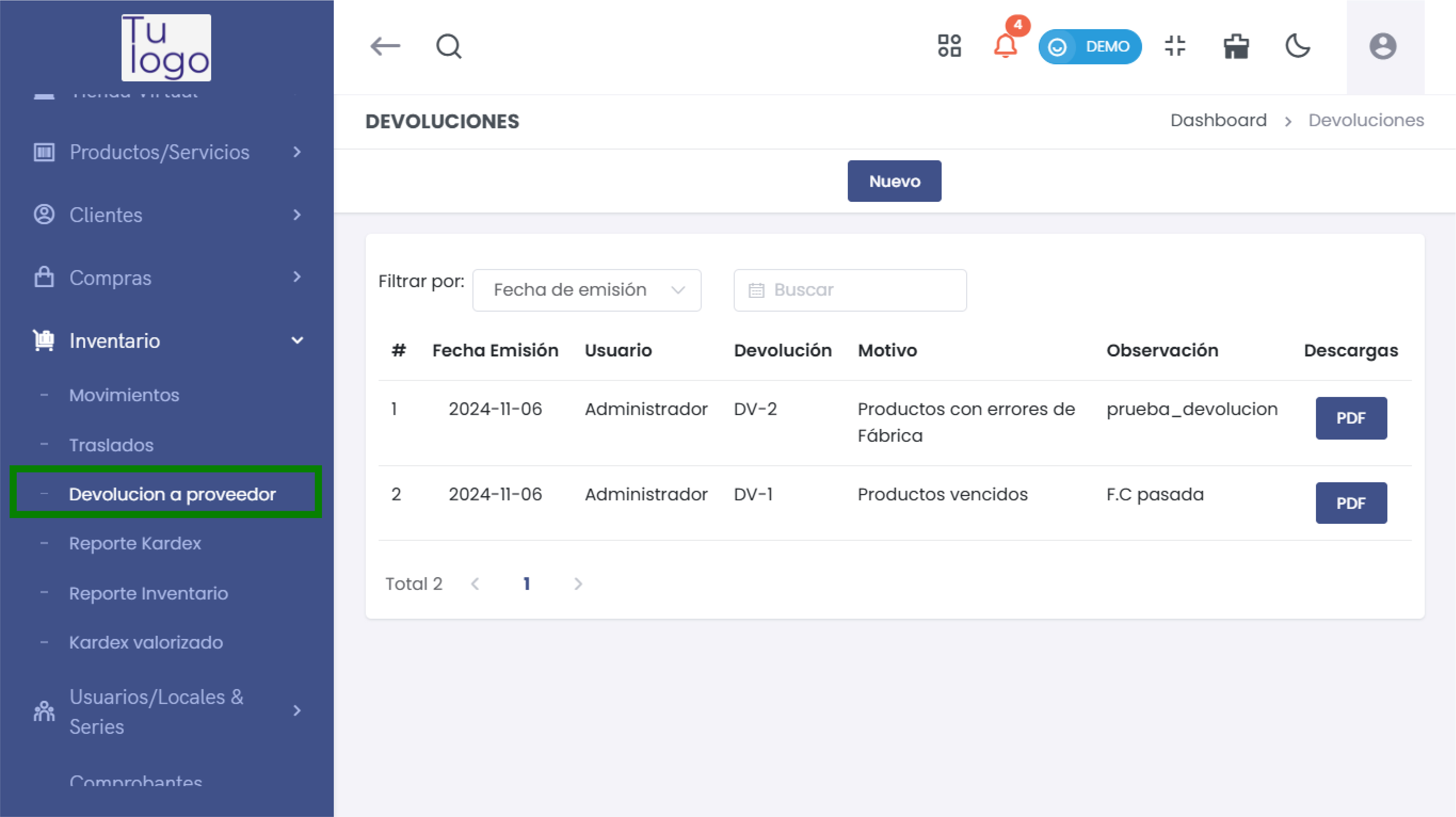Click the Buscar date input field
The width and height of the screenshot is (1456, 817).
coord(850,290)
